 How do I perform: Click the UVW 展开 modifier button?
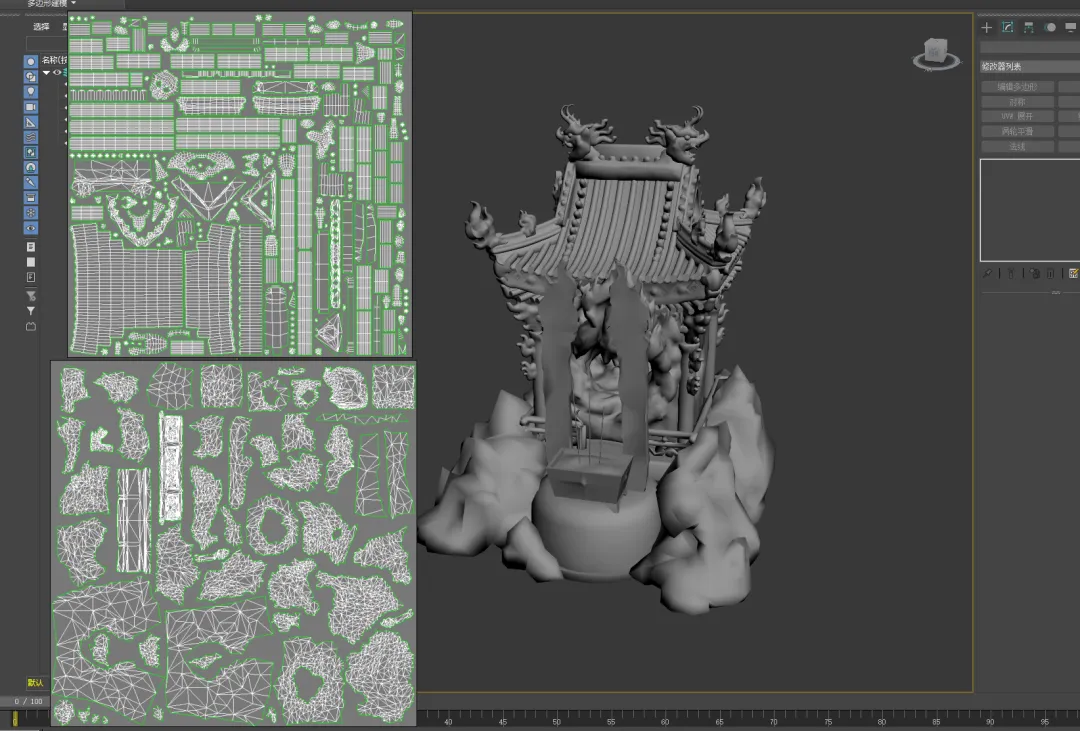click(x=1017, y=116)
